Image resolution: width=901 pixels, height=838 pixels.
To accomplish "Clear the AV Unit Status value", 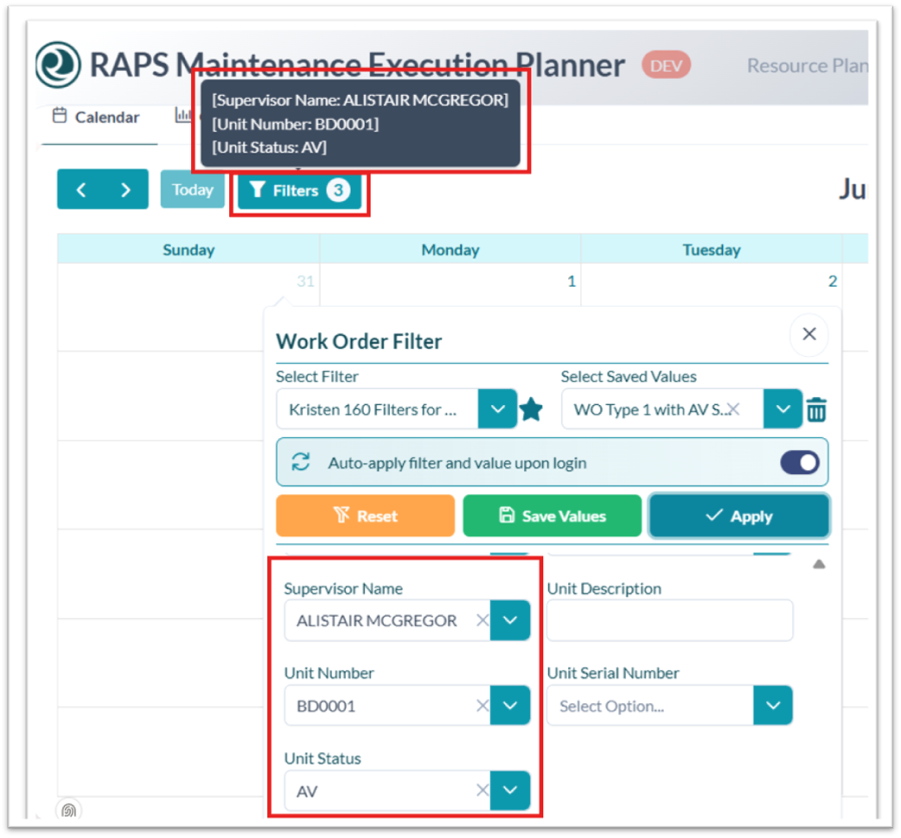I will point(482,790).
